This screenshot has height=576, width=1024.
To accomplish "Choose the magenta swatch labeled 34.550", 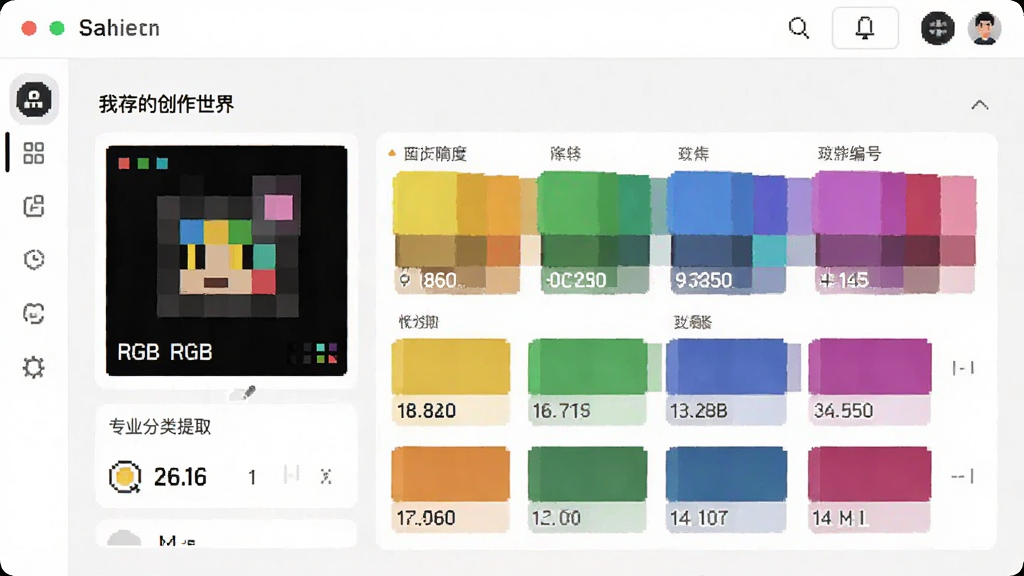I will pos(870,382).
